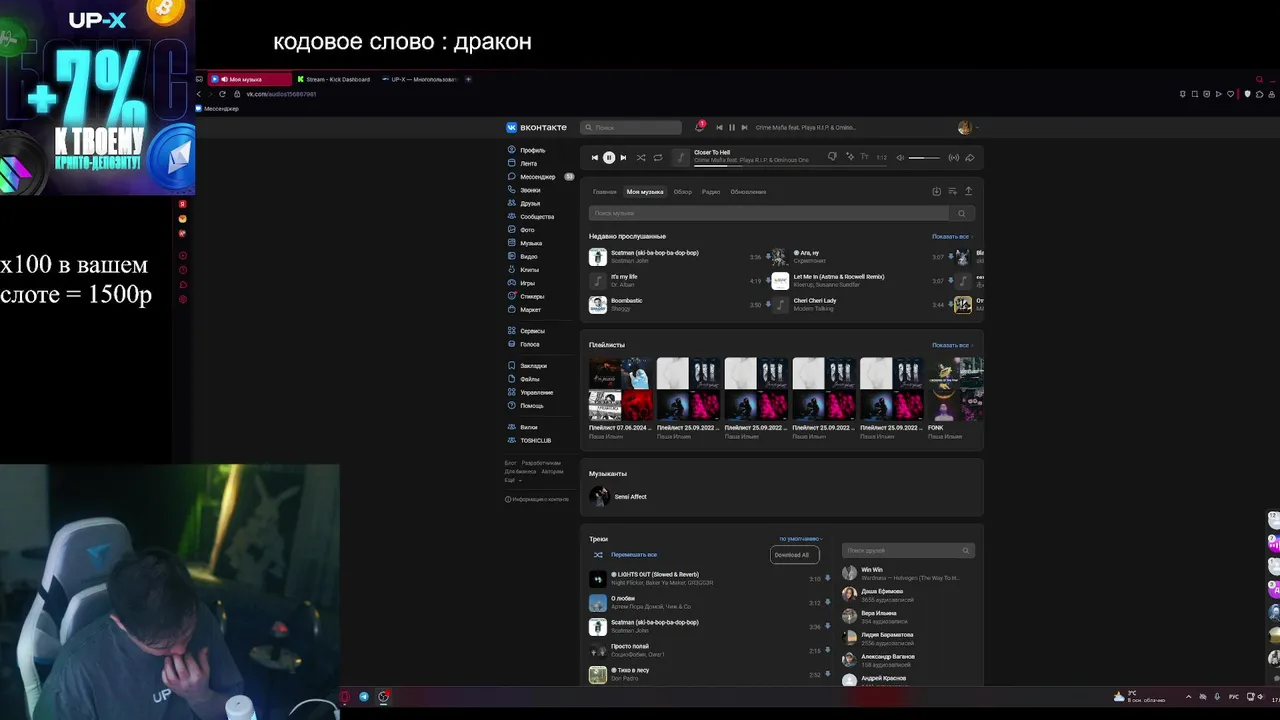Open the TOSHICLUB community shortcut

click(535, 441)
